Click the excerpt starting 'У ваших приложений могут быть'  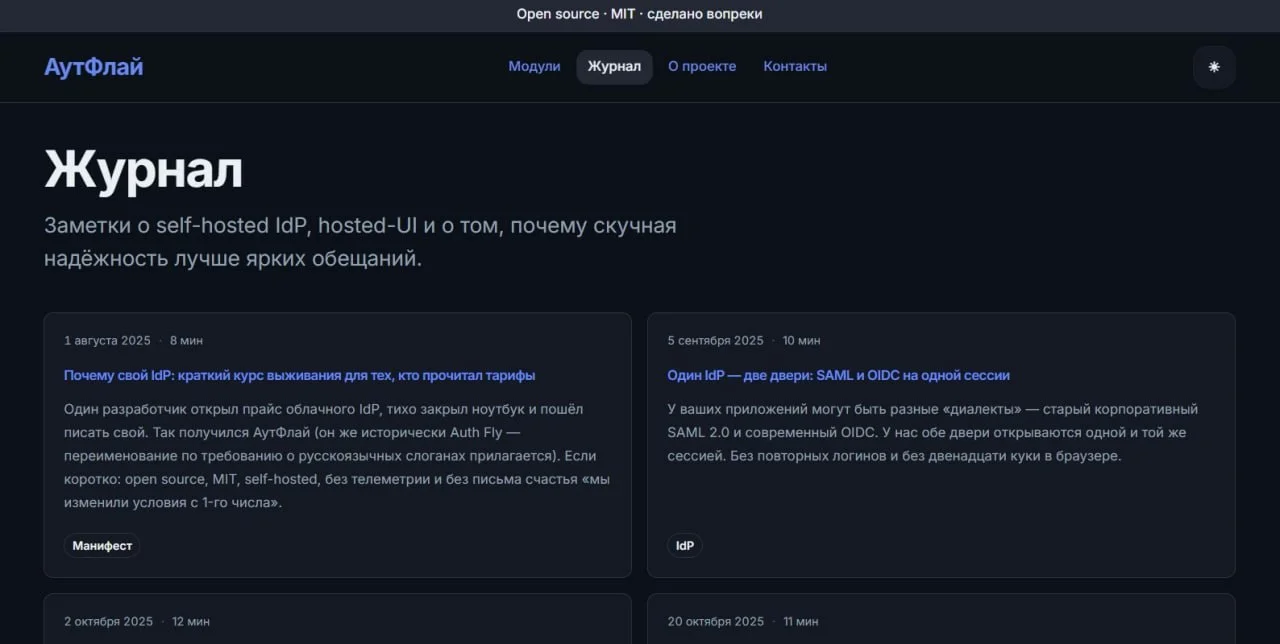click(933, 433)
